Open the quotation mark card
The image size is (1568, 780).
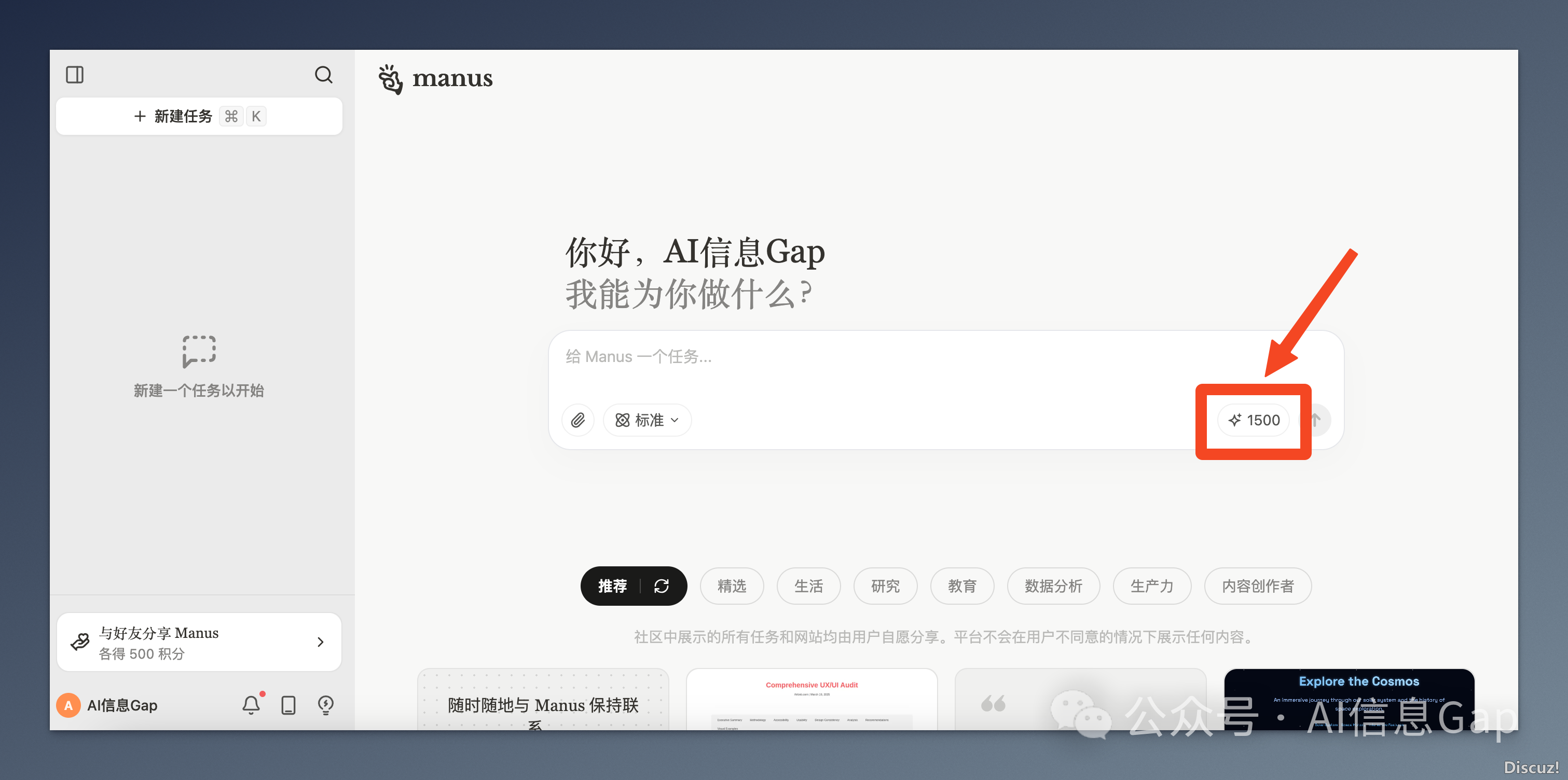1080,700
